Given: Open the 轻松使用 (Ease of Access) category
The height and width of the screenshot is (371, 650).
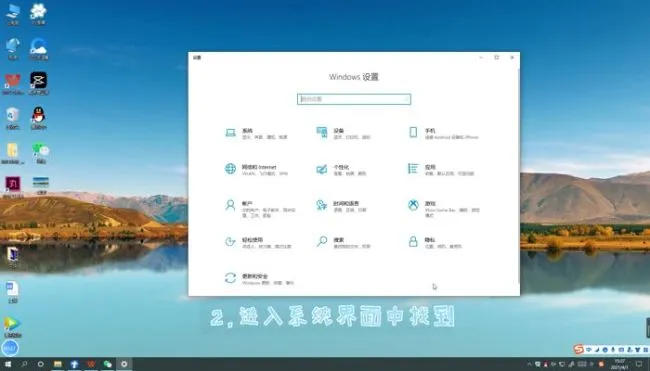Looking at the screenshot, I should click(x=258, y=243).
